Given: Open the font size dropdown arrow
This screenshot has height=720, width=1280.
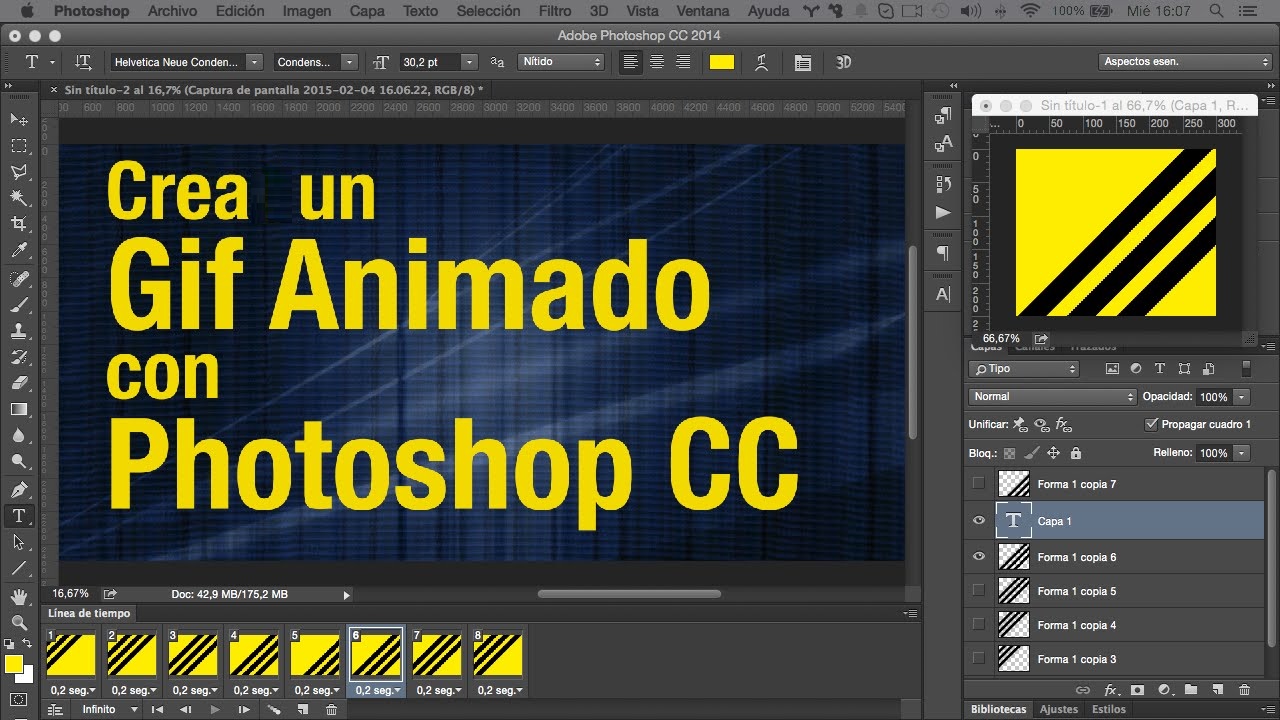Looking at the screenshot, I should (x=470, y=62).
